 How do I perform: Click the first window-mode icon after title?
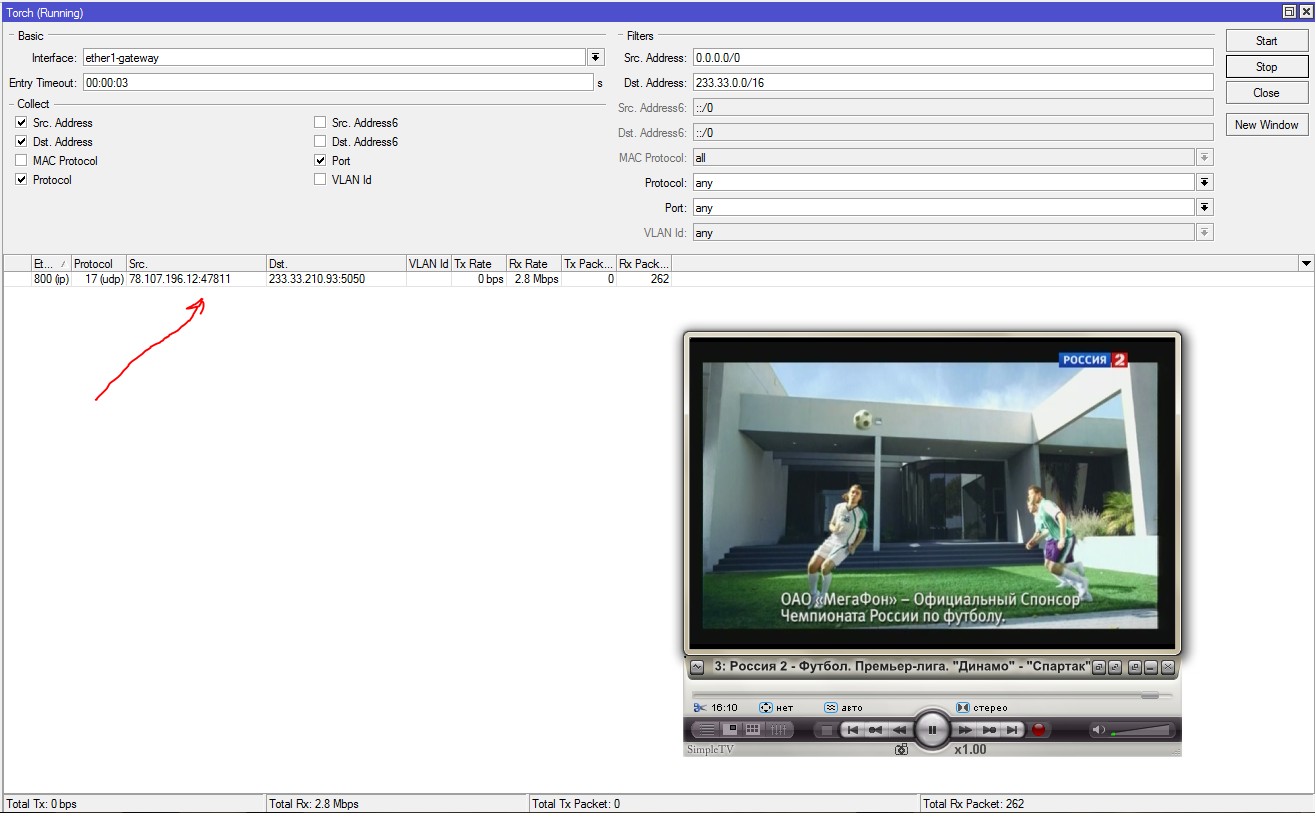click(x=1099, y=667)
